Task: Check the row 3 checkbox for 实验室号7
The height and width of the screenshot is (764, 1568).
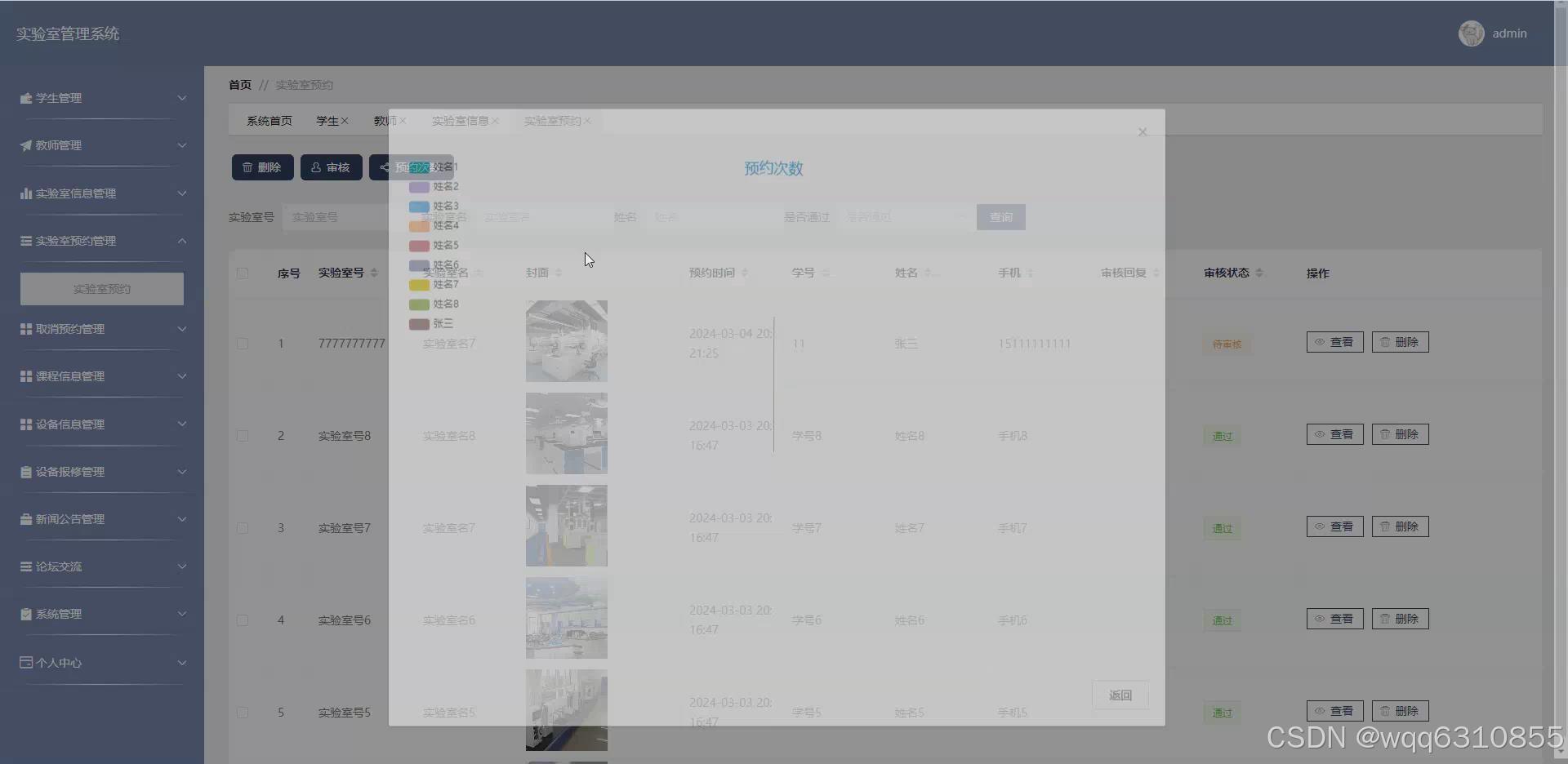Action: coord(243,528)
